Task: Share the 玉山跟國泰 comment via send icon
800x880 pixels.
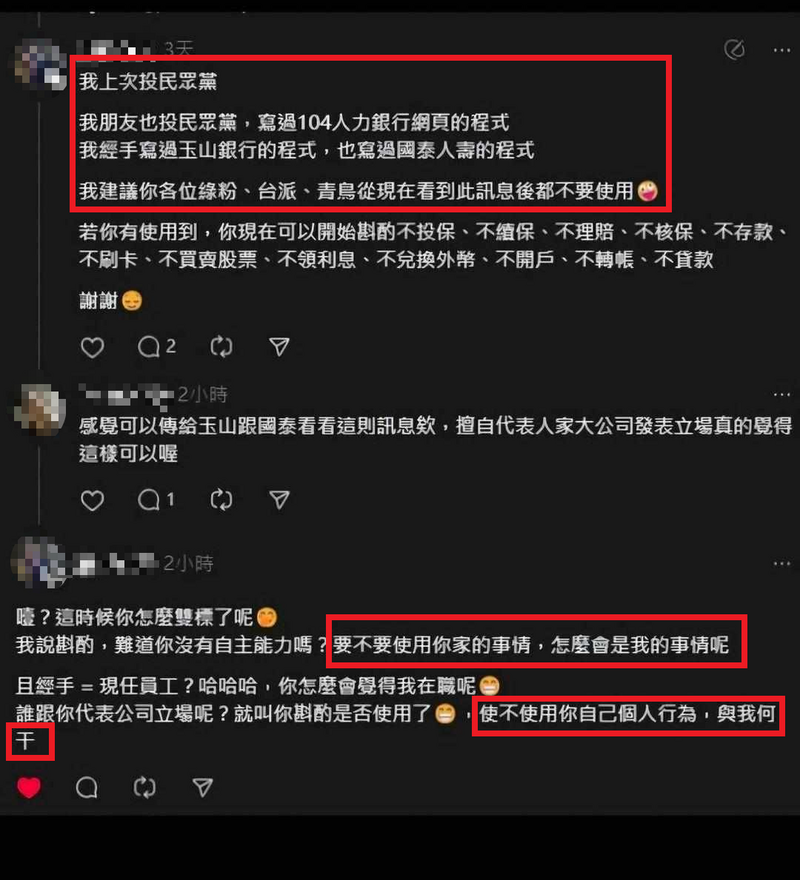Action: pos(279,499)
